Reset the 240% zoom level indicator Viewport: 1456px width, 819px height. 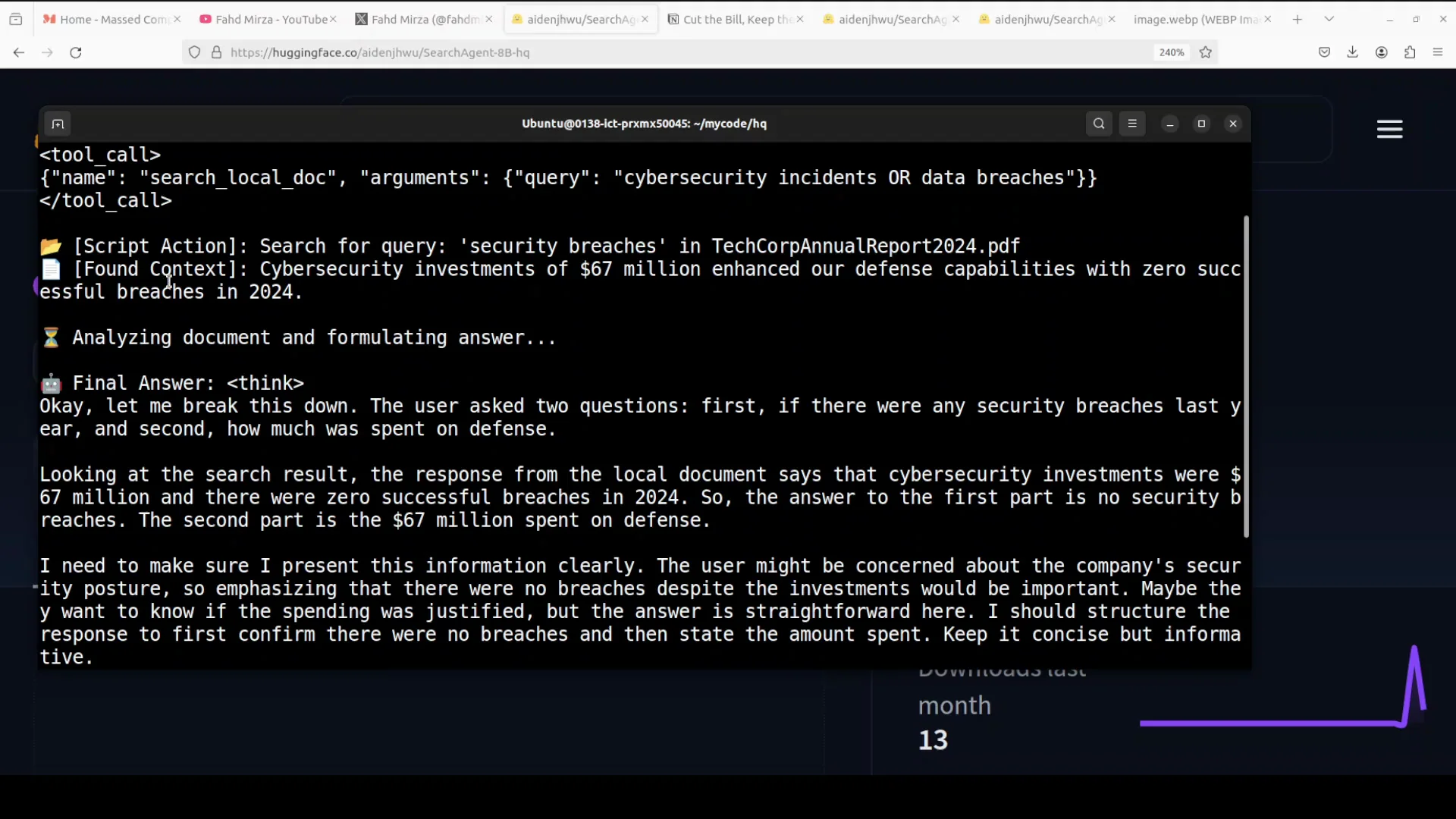click(1171, 52)
